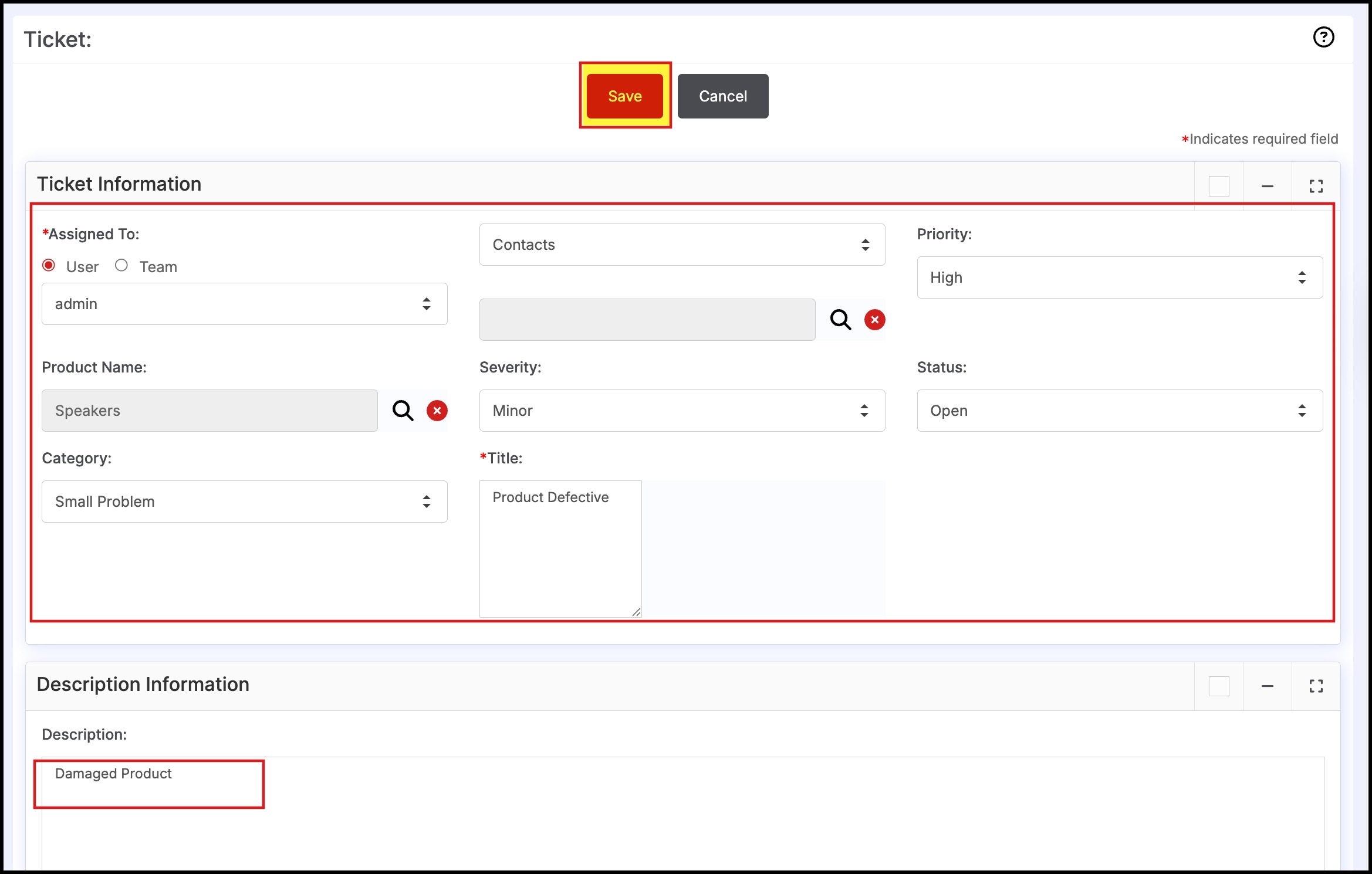Tick the Description Information header checkbox
This screenshot has width=1372, height=874.
1219,686
